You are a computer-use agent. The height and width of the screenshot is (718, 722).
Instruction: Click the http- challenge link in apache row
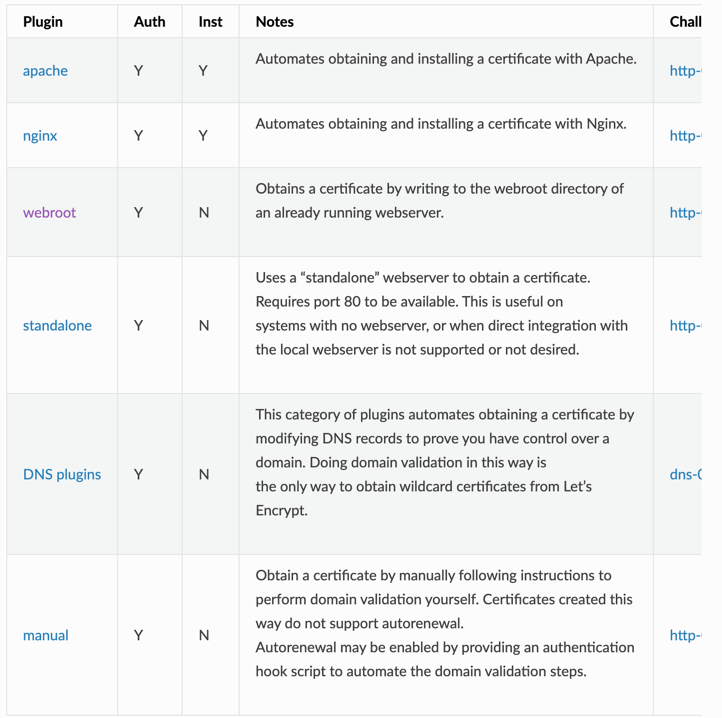click(685, 71)
